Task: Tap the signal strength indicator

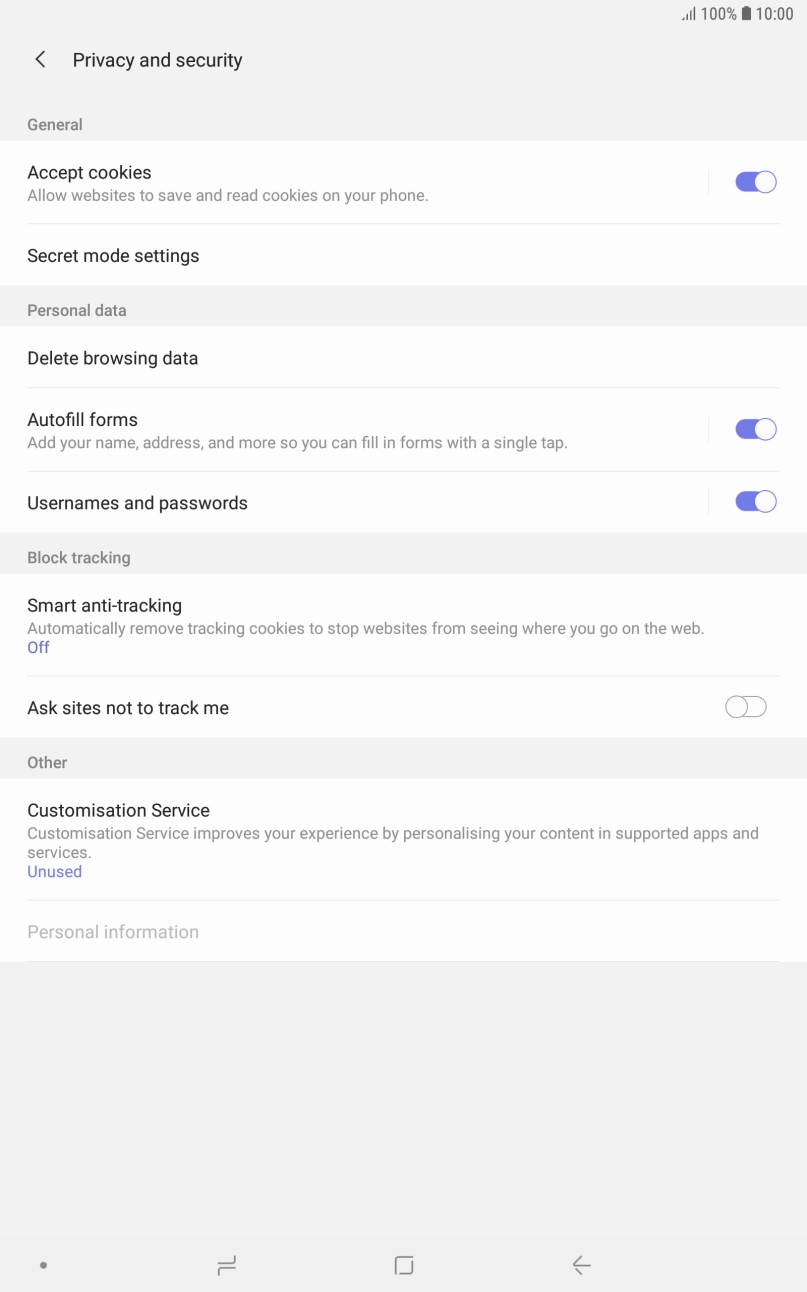Action: (x=690, y=15)
